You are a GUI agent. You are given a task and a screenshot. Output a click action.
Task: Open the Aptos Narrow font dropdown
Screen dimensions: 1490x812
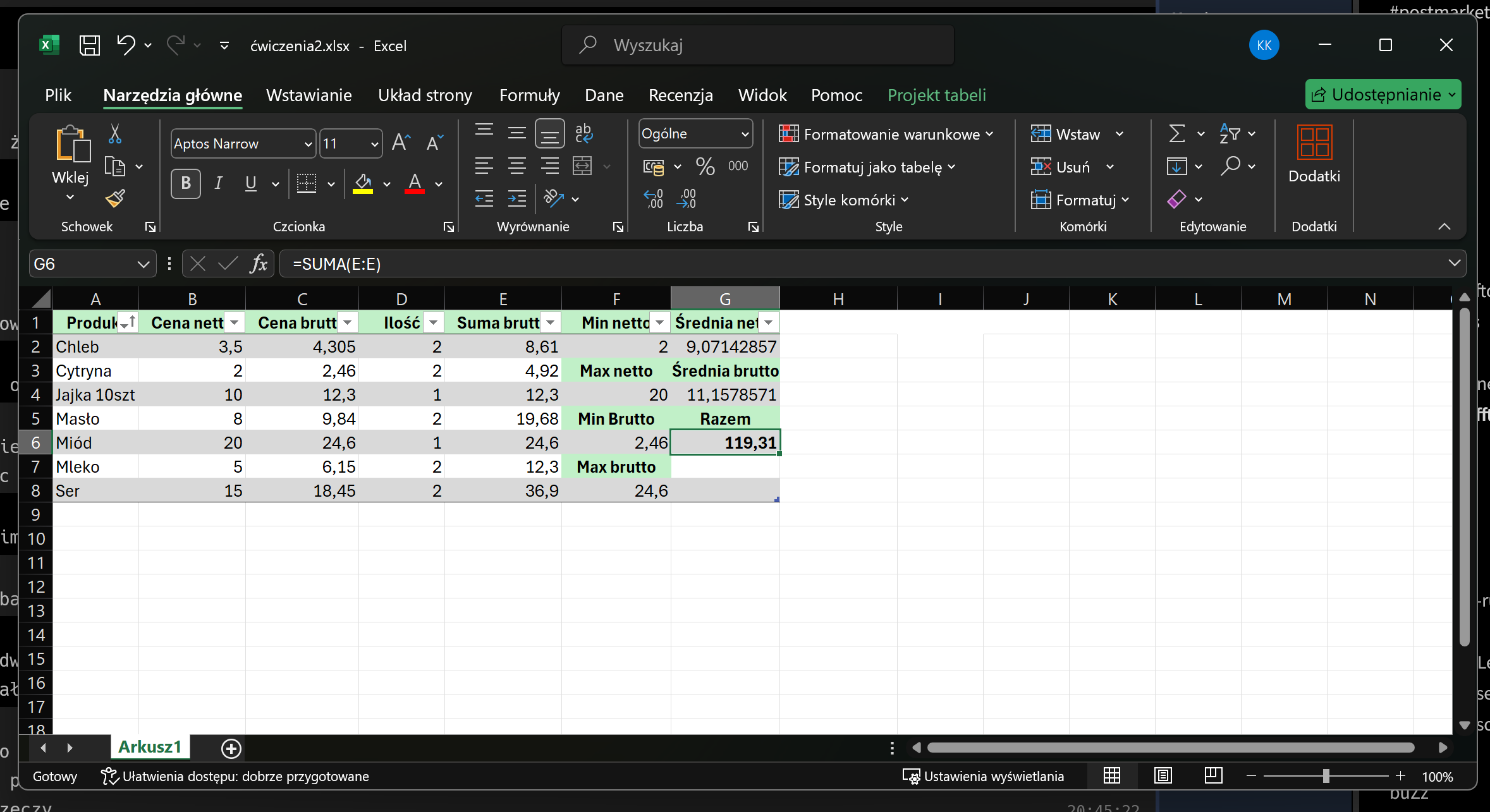pyautogui.click(x=308, y=144)
